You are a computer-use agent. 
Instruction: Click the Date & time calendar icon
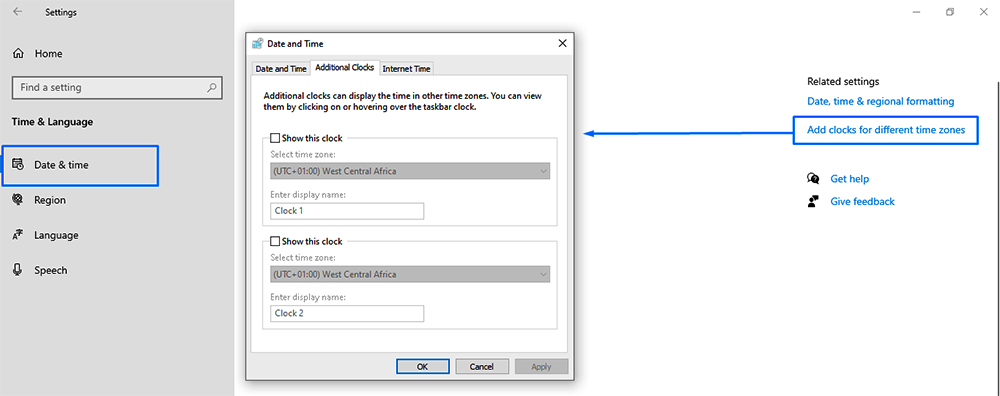18,165
